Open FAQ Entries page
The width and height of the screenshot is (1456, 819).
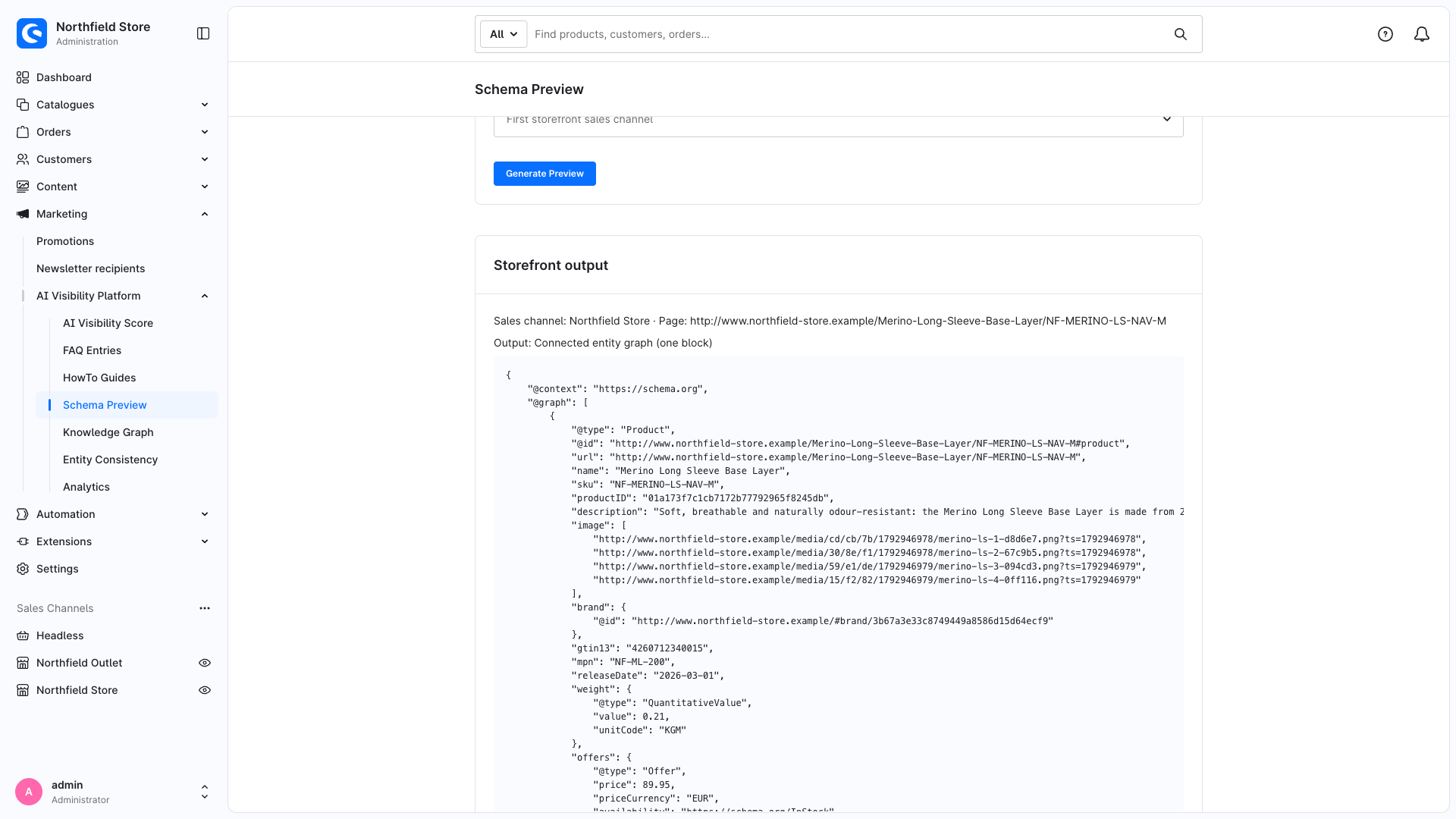click(92, 350)
